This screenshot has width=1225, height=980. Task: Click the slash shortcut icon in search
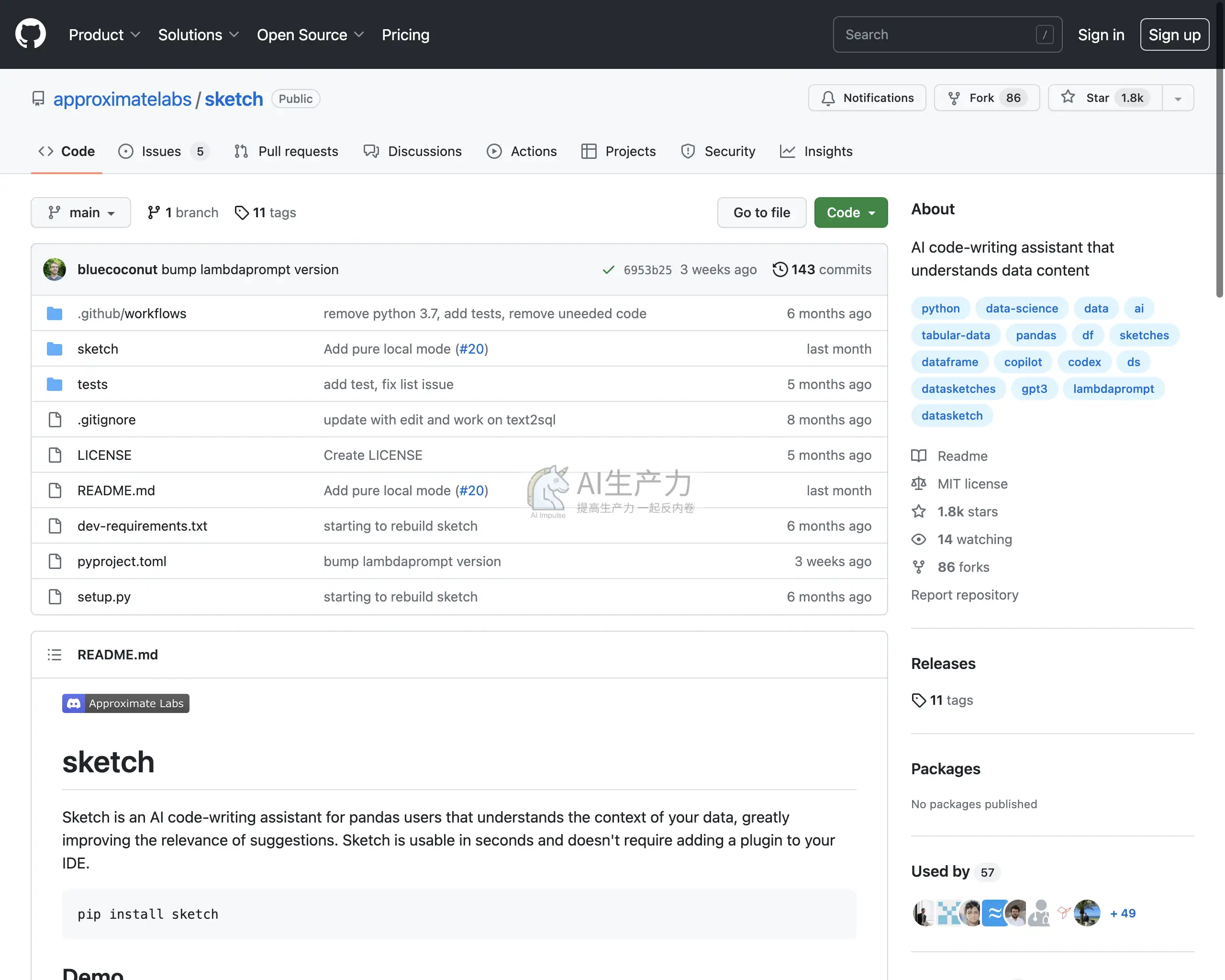click(1044, 34)
